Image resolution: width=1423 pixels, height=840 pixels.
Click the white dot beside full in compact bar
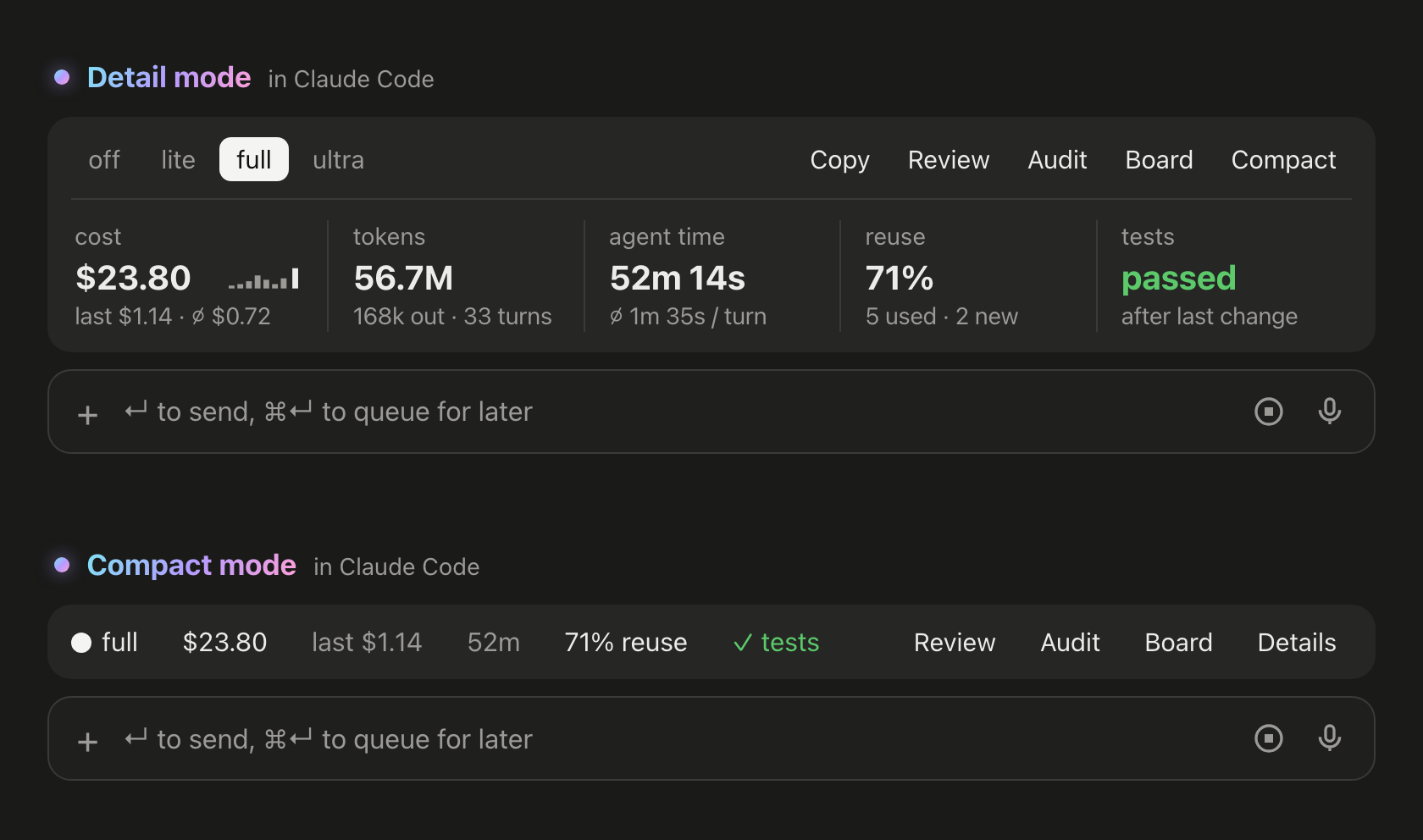pos(81,643)
